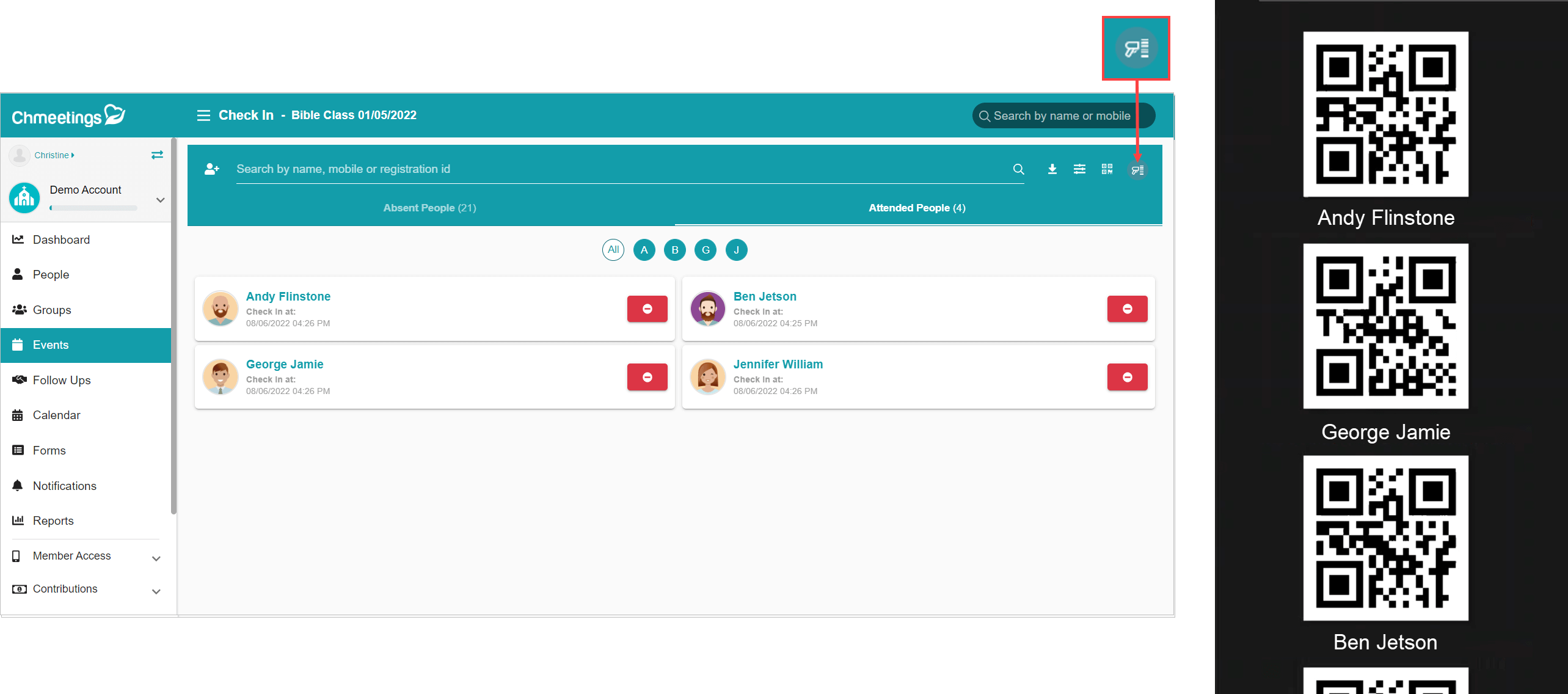Open the filter settings sliders icon
The height and width of the screenshot is (694, 1568).
1079,169
